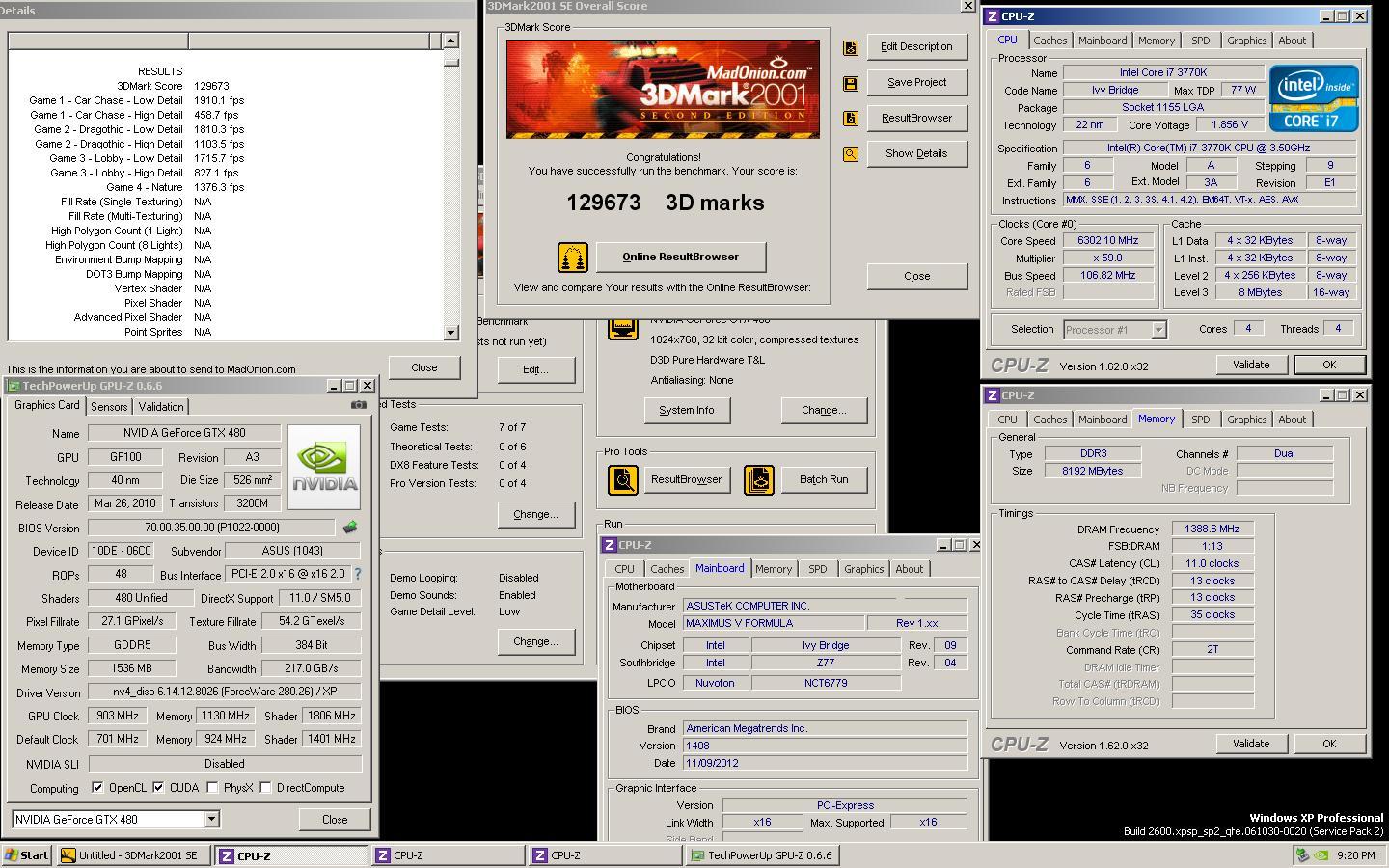Click the Online ResultBrowser button
Screen dimensions: 1389x868
(681, 257)
